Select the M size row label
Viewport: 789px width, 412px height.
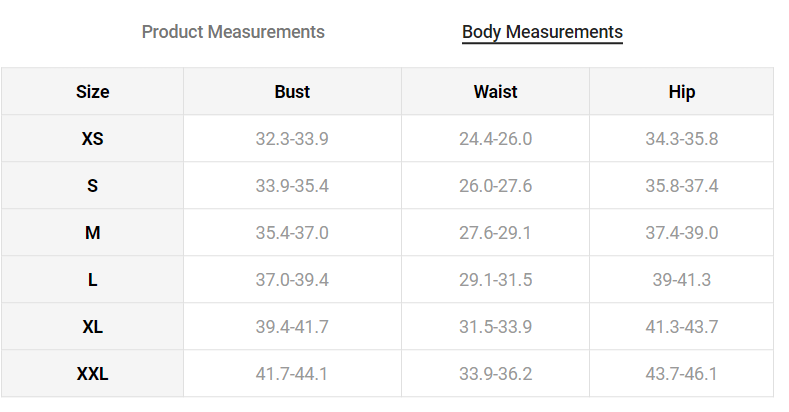tap(92, 233)
